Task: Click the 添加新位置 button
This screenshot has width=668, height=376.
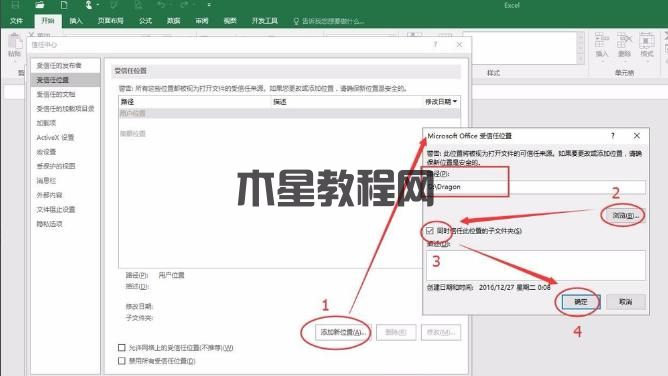Action: coord(343,332)
